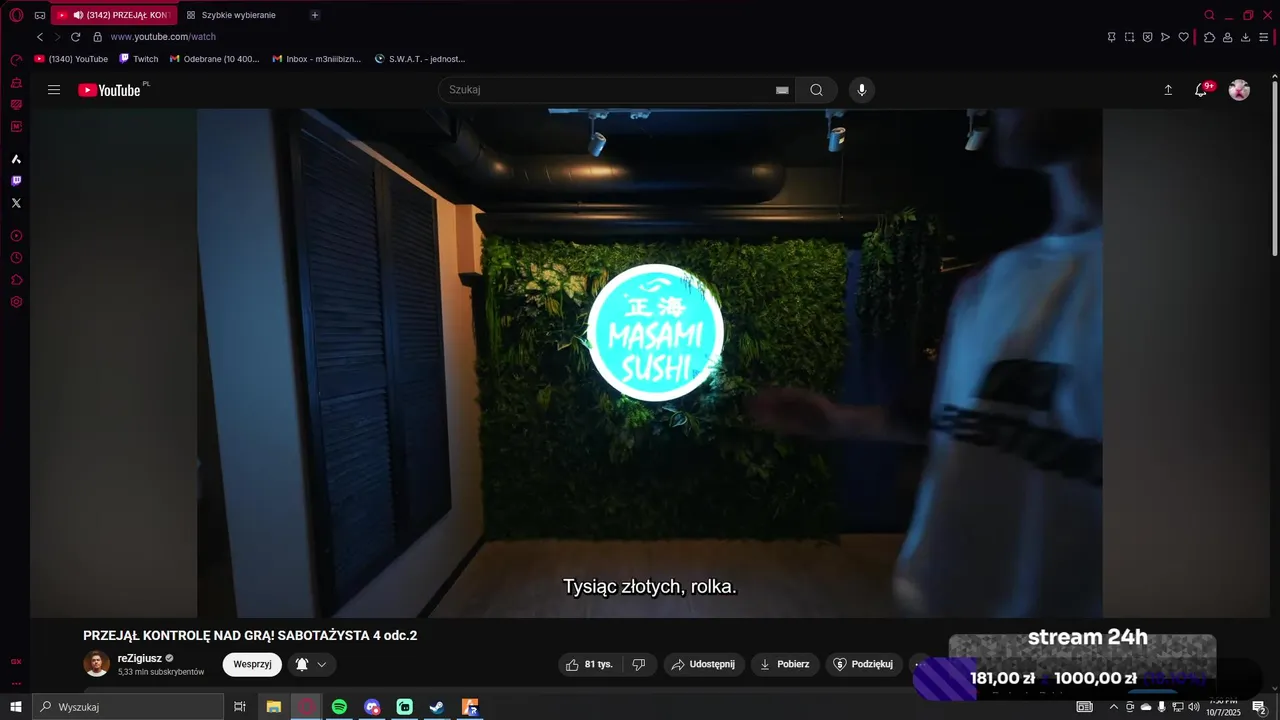
Task: Open the Opera main menu logo
Action: coord(16,15)
